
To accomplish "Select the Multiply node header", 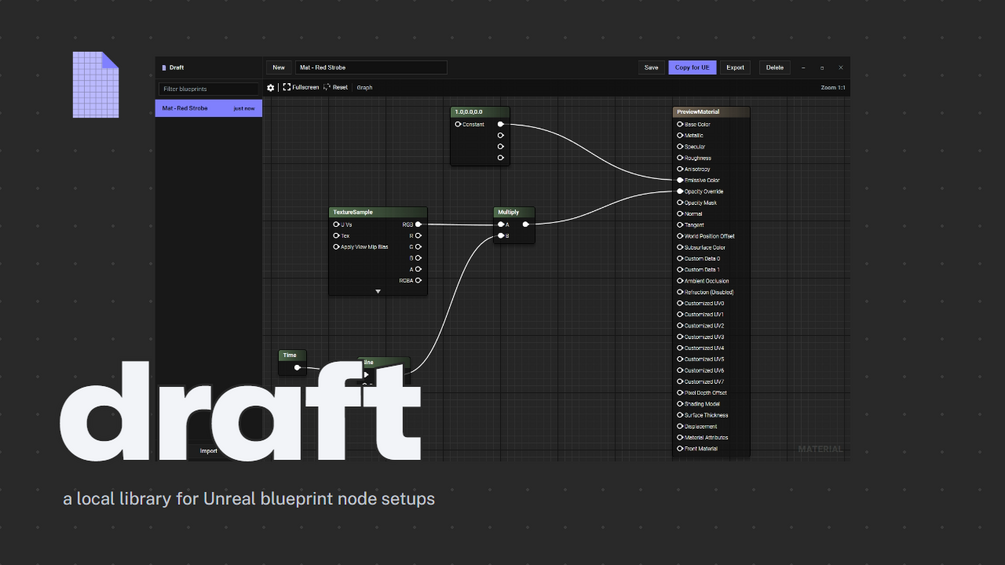I will [x=514, y=212].
